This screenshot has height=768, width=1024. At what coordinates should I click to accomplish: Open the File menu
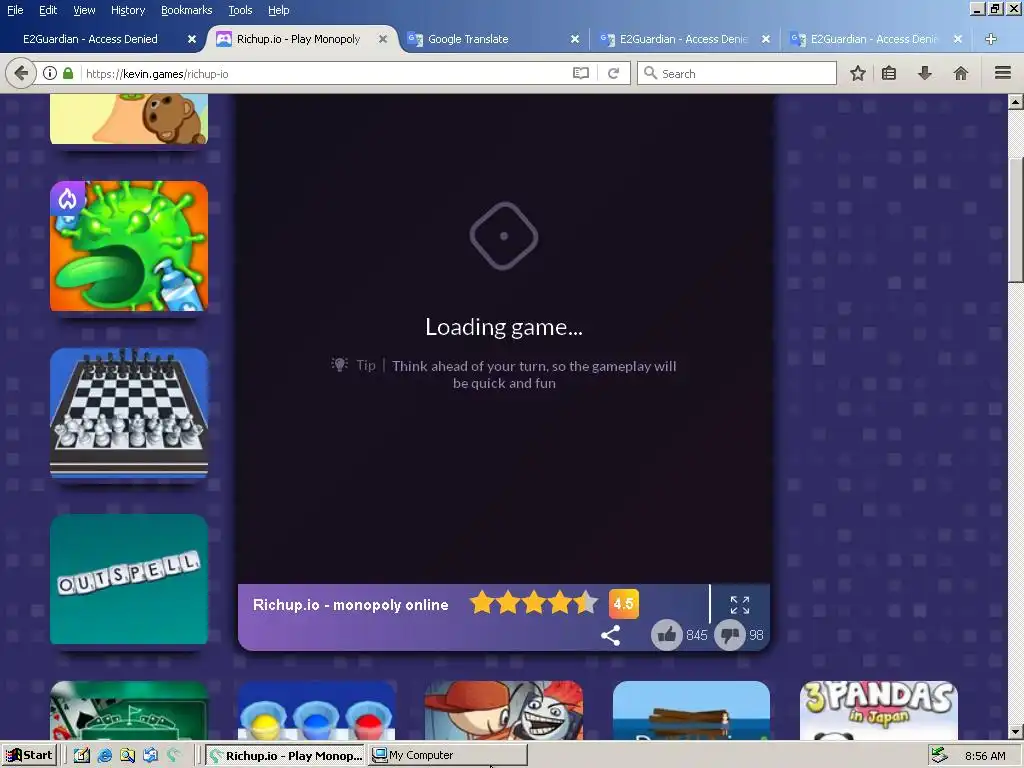pos(15,10)
